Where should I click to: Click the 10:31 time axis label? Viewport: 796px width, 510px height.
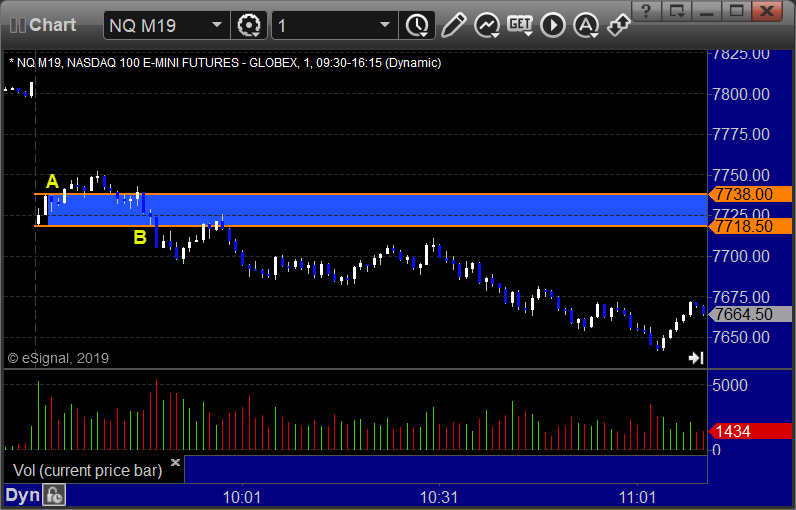[439, 497]
